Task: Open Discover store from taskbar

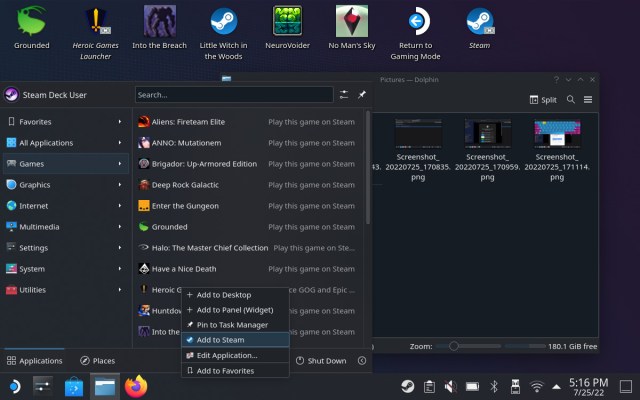Action: tap(74, 386)
